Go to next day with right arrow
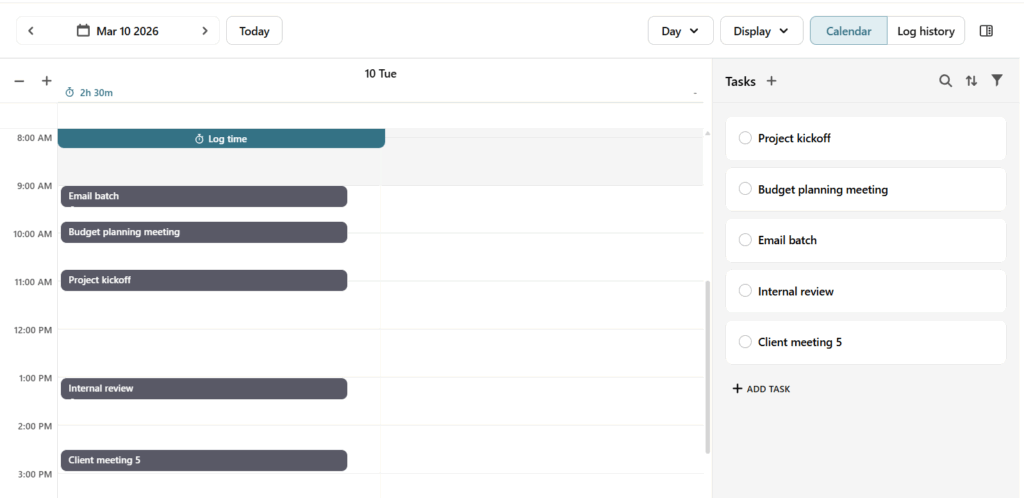 click(205, 31)
